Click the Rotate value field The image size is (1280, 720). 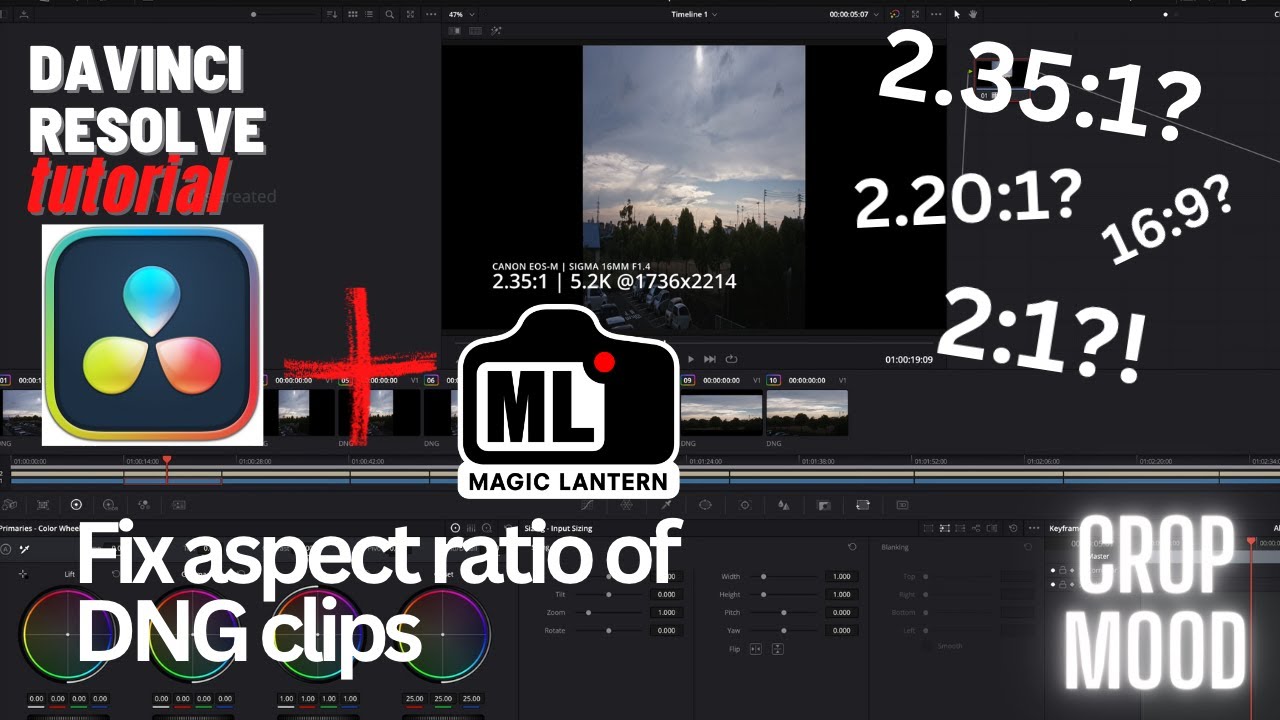tap(665, 631)
